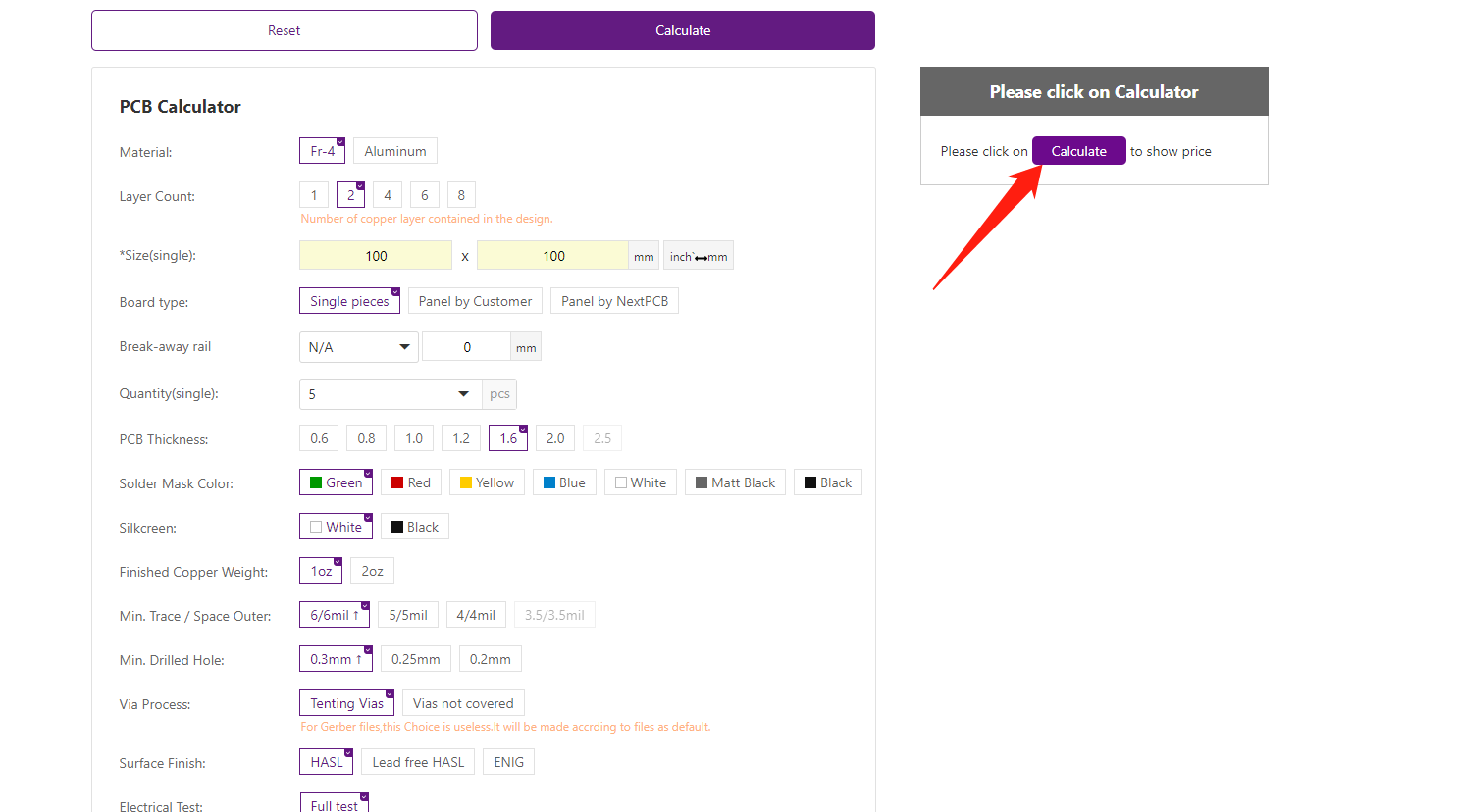The image size is (1458, 812).
Task: Select Matt Black solder mask
Action: (734, 482)
